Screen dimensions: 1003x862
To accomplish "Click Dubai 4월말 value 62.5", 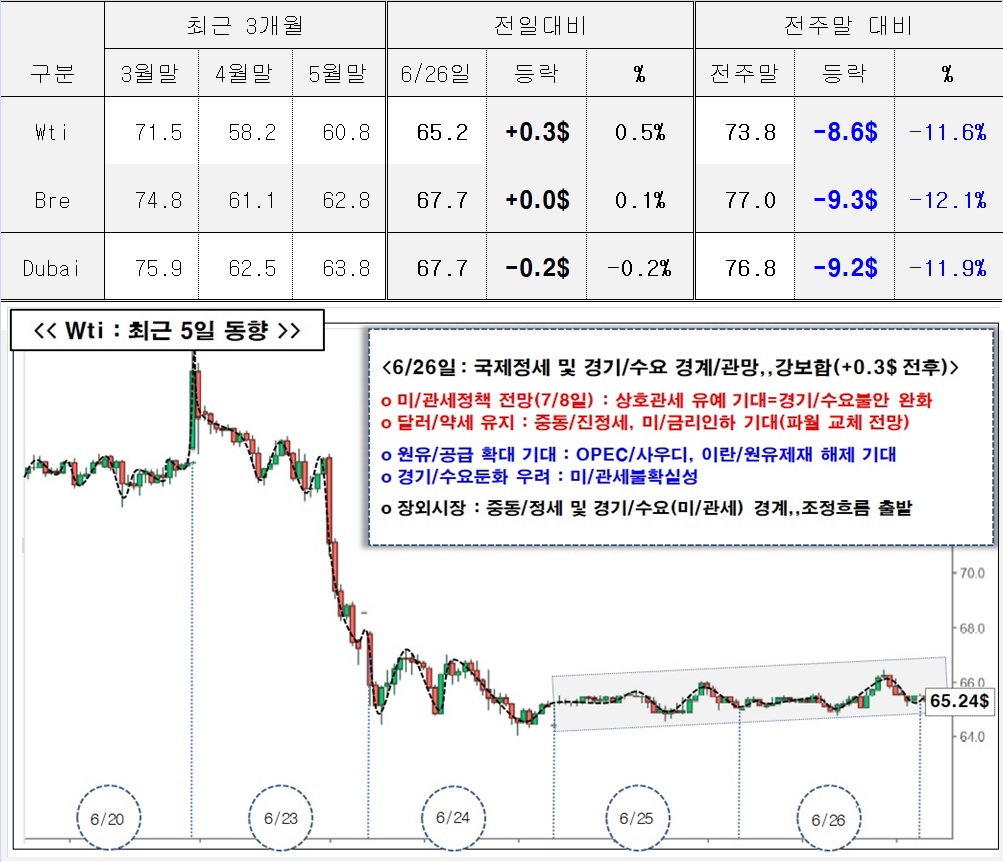I will pyautogui.click(x=252, y=268).
